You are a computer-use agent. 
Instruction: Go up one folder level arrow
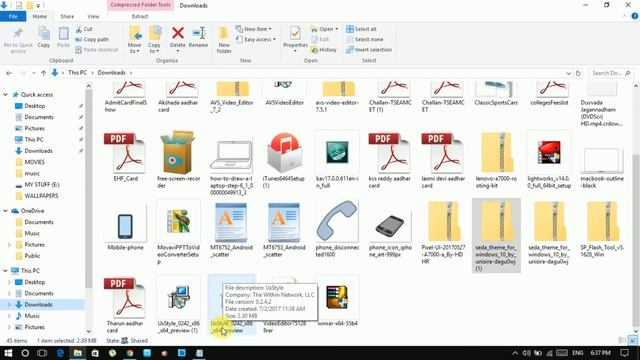(x=43, y=73)
